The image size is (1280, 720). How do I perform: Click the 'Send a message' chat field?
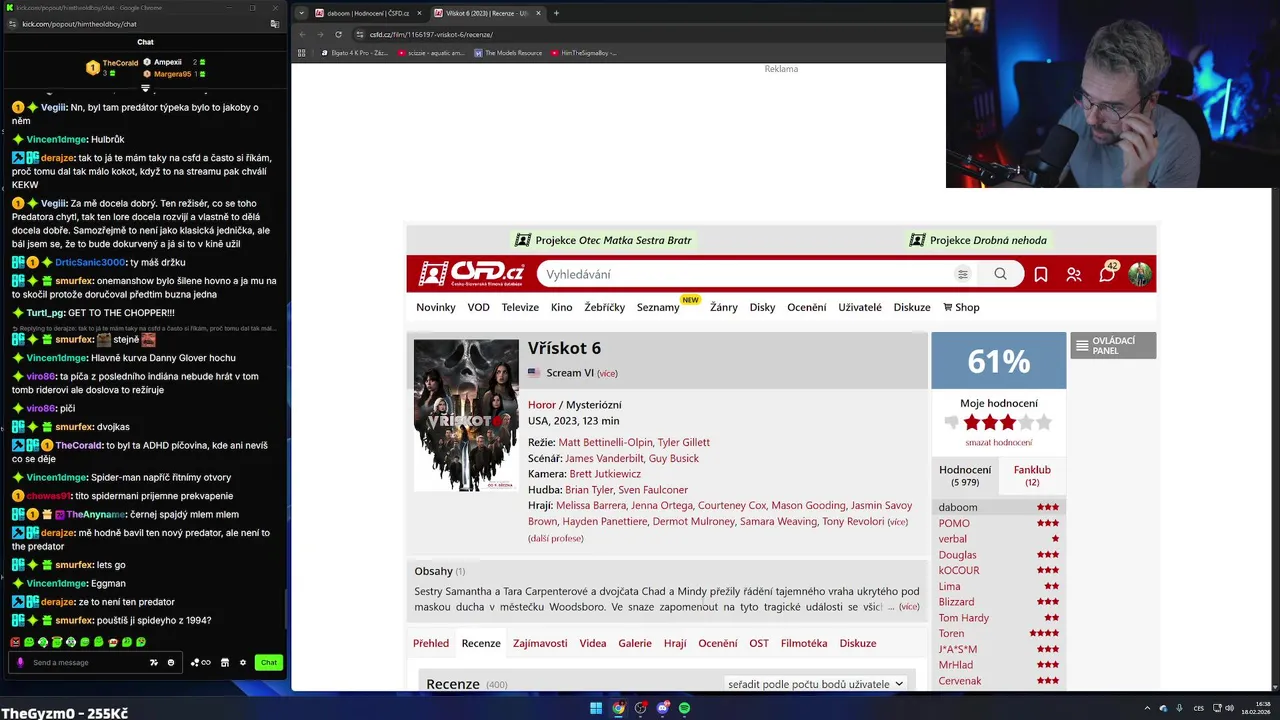point(88,662)
